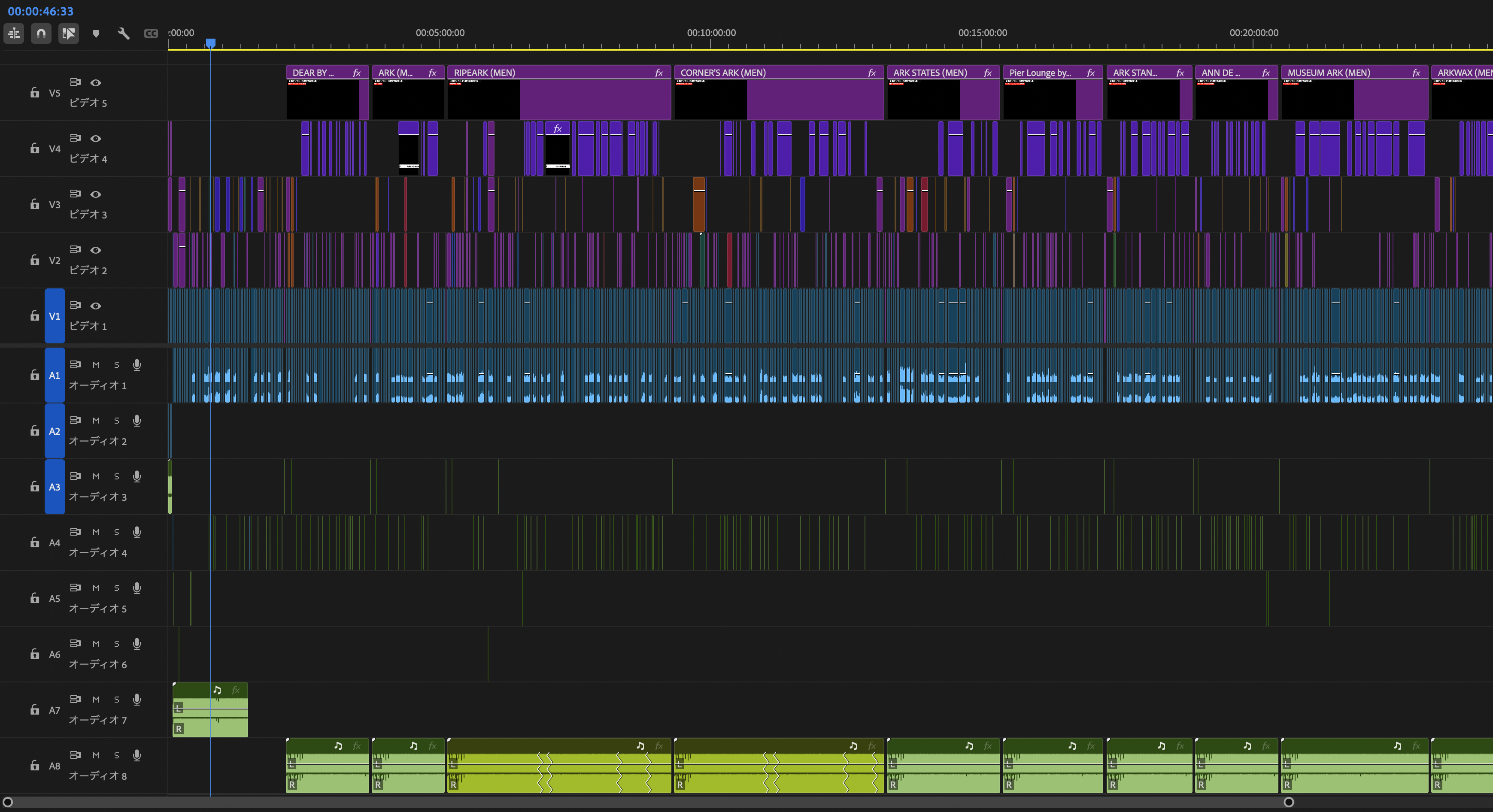The width and height of the screenshot is (1493, 812).
Task: Enable voice-over record on A1 track
Action: click(x=137, y=364)
